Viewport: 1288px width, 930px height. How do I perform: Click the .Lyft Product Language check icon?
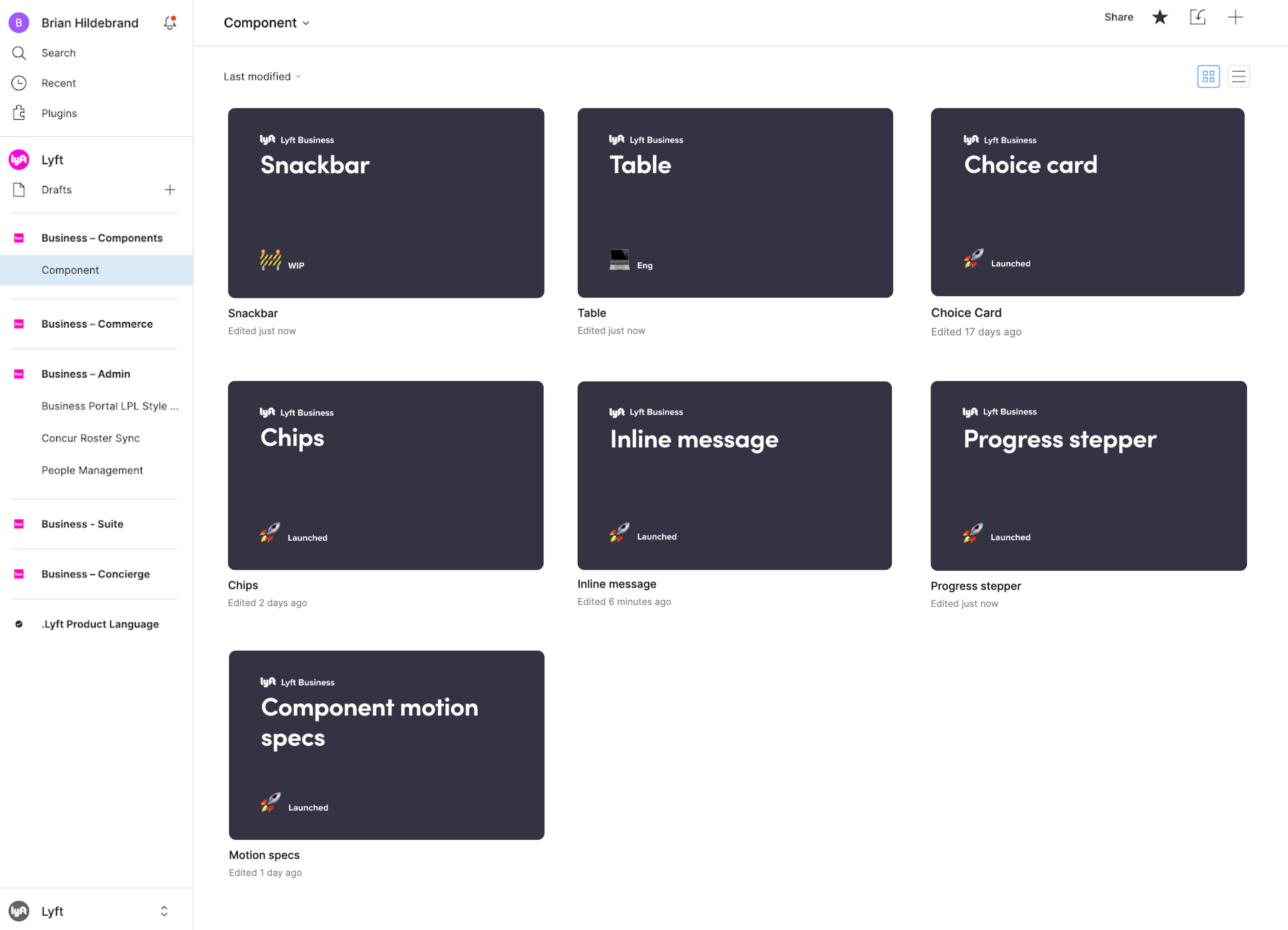(x=19, y=624)
